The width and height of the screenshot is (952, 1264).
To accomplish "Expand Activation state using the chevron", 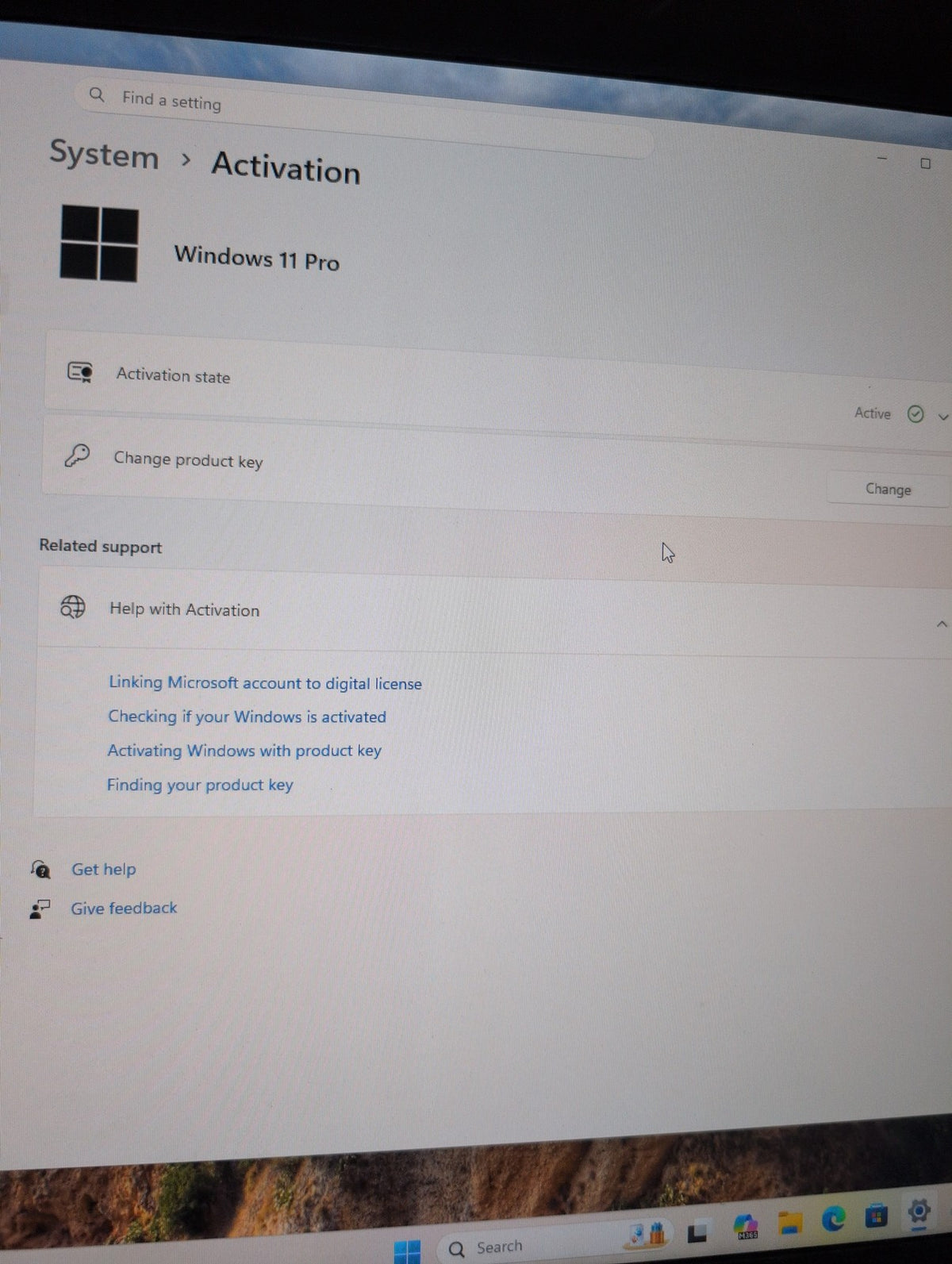I will 942,417.
